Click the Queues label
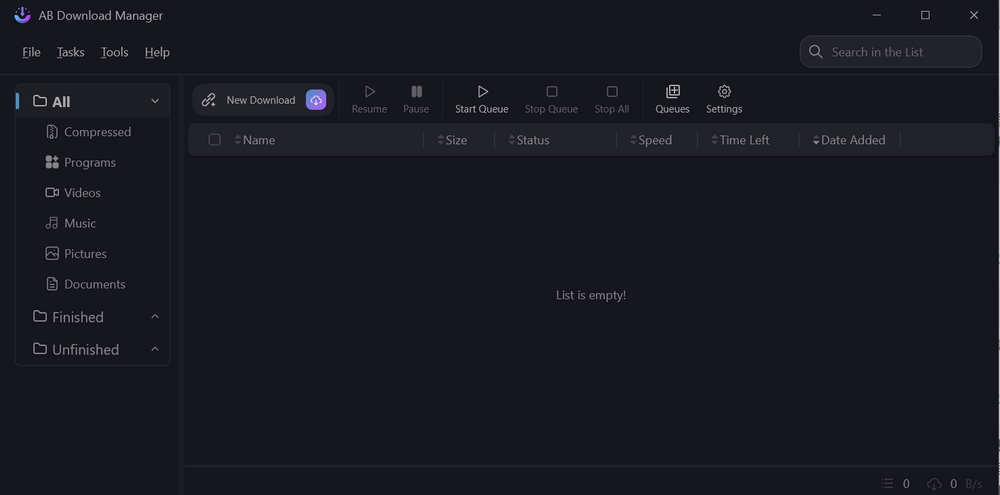This screenshot has height=495, width=1000. (672, 109)
